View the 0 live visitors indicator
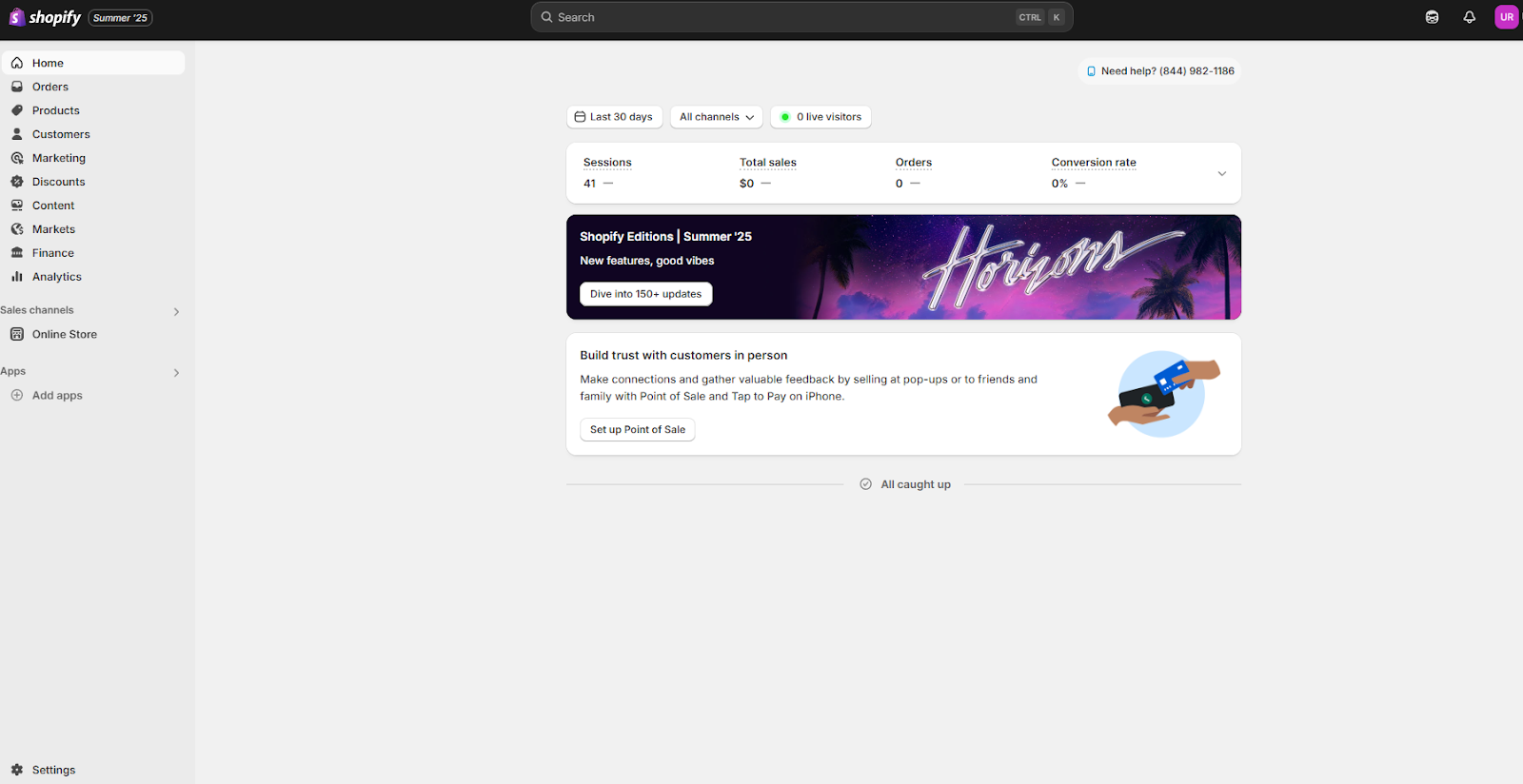Viewport: 1523px width, 784px height. 821,117
